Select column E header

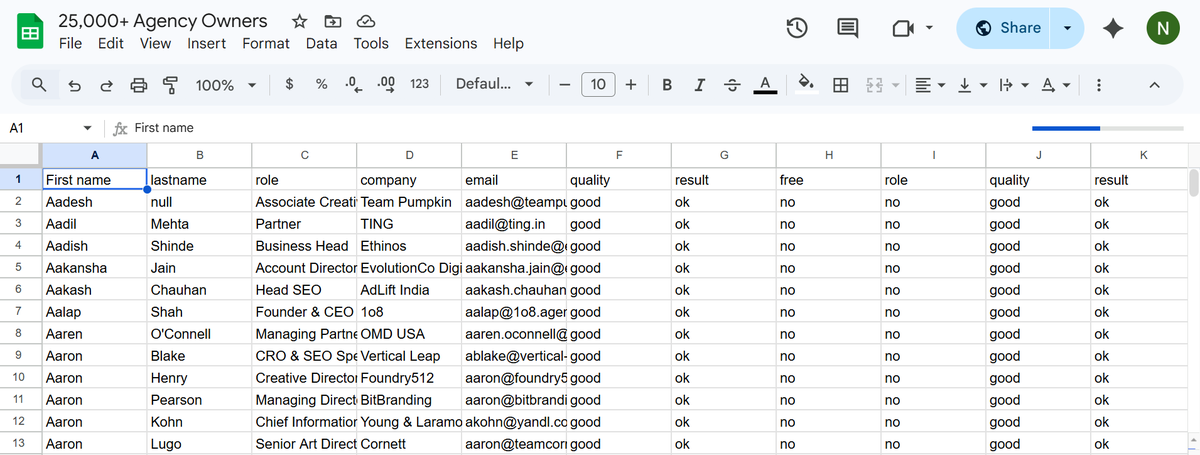(514, 155)
